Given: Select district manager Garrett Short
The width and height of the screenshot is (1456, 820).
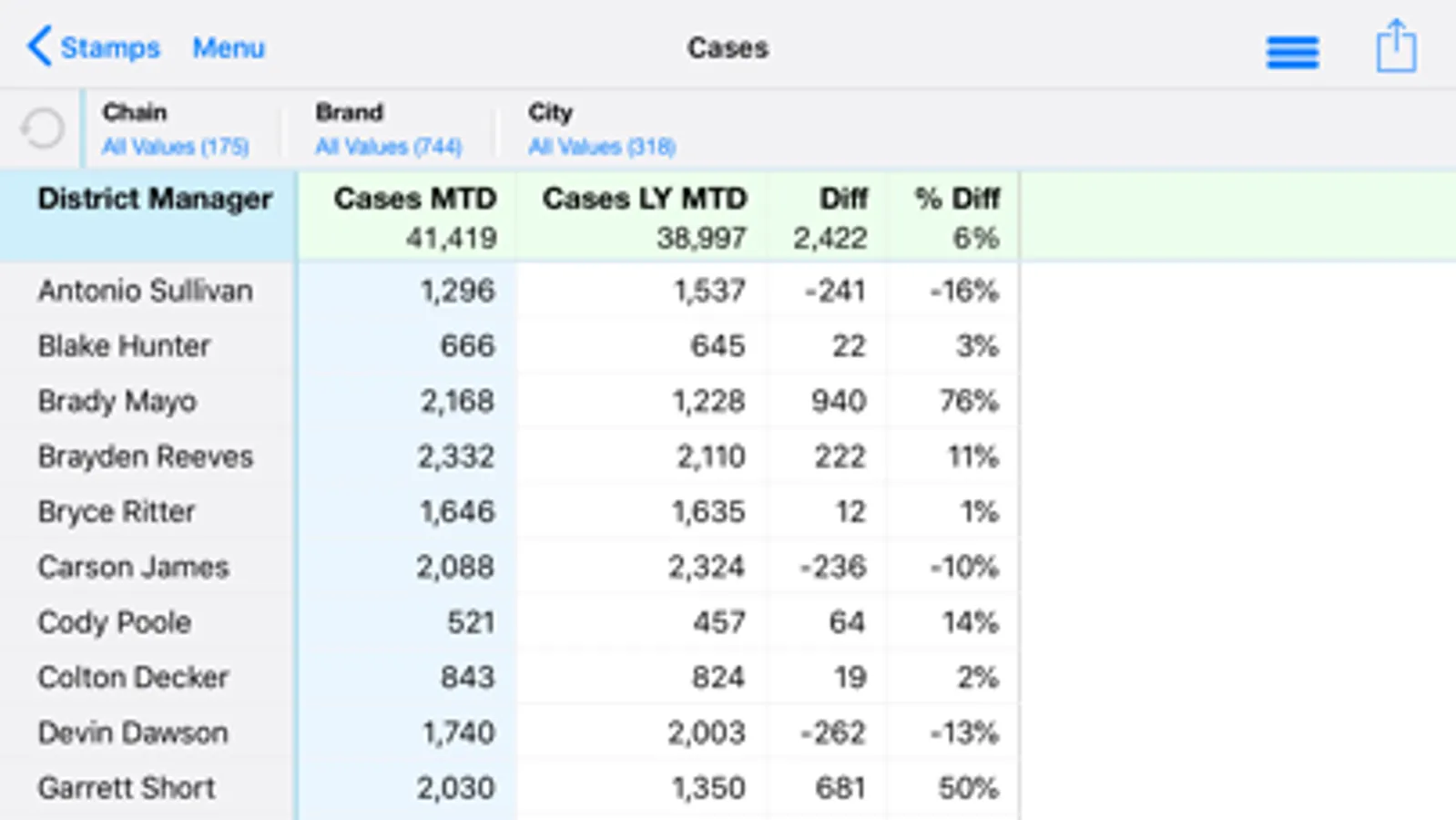Looking at the screenshot, I should tap(127, 787).
